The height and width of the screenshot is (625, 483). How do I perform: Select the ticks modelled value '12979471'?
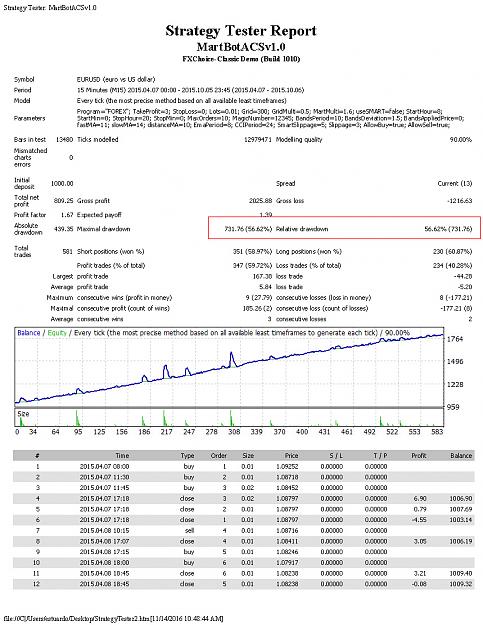tap(257, 140)
